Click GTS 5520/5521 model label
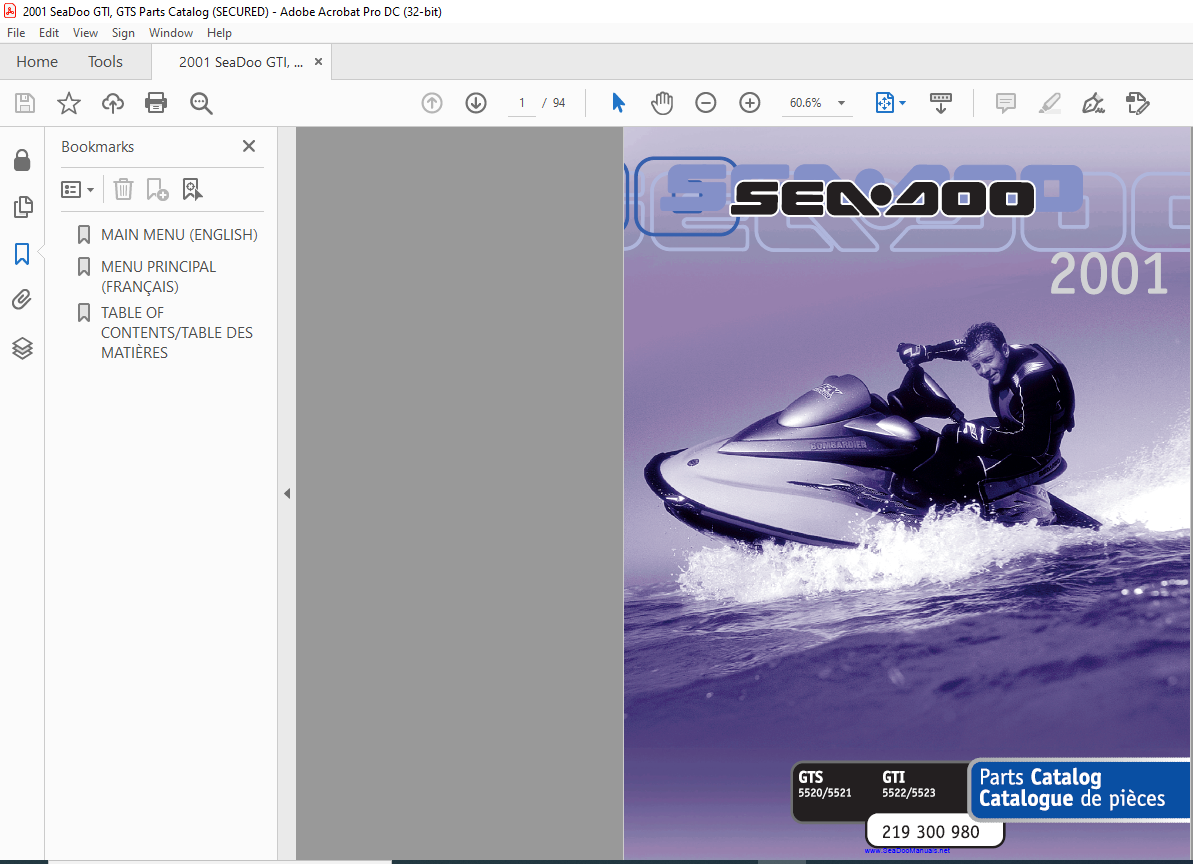The height and width of the screenshot is (864, 1193). [825, 784]
